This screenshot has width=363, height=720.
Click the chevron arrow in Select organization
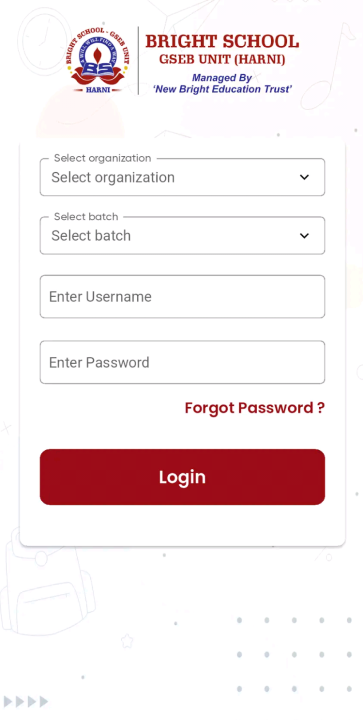304,177
